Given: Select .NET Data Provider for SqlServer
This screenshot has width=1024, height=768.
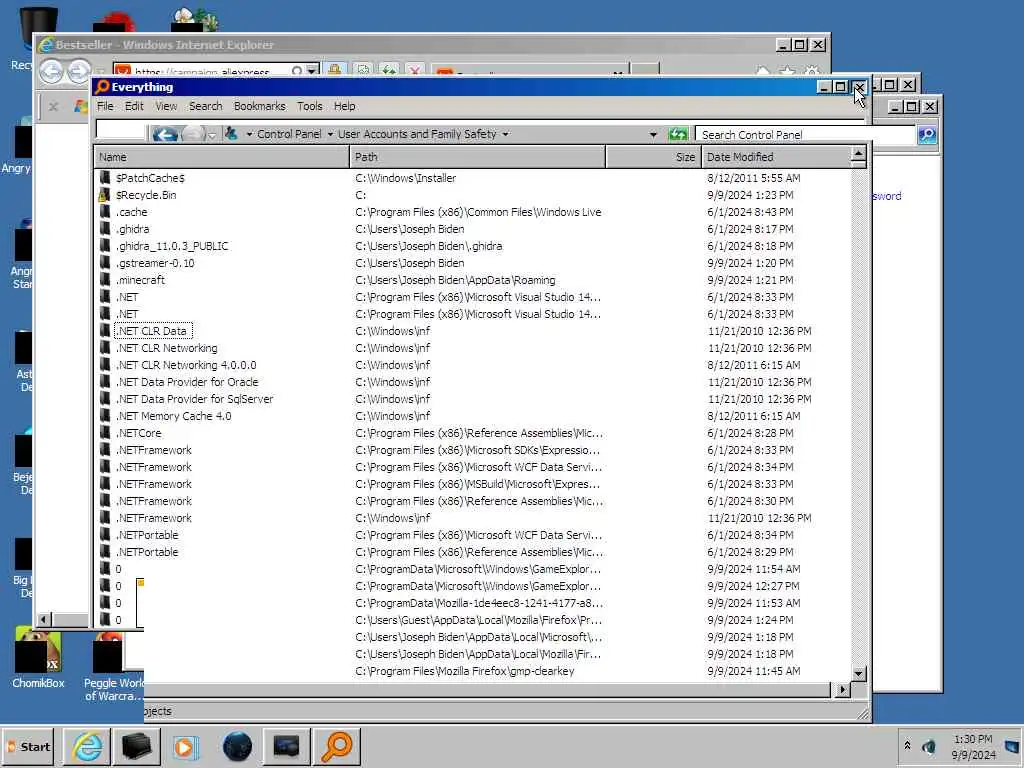Looking at the screenshot, I should point(195,399).
